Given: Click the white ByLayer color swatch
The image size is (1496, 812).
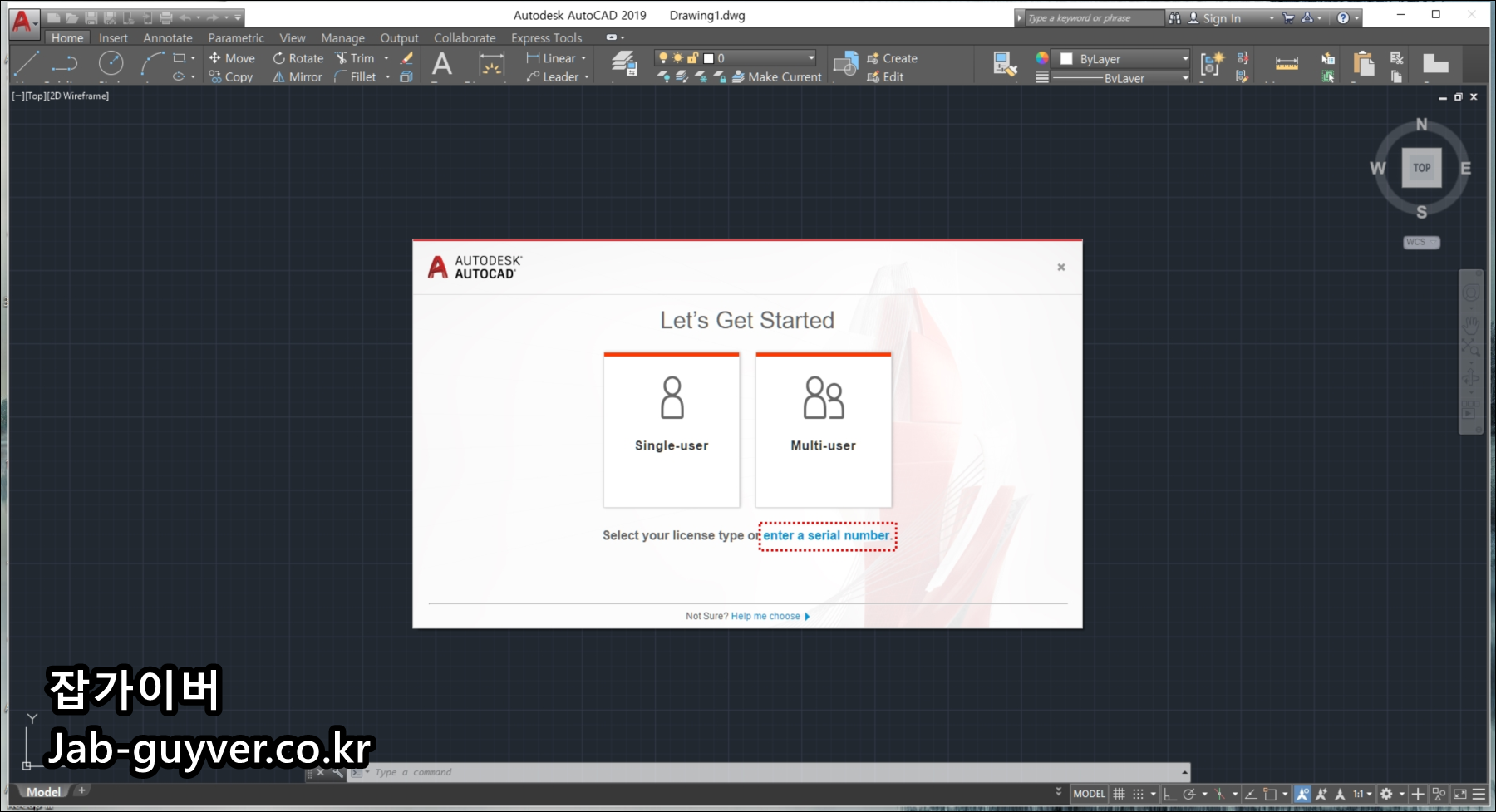Looking at the screenshot, I should 1066,59.
